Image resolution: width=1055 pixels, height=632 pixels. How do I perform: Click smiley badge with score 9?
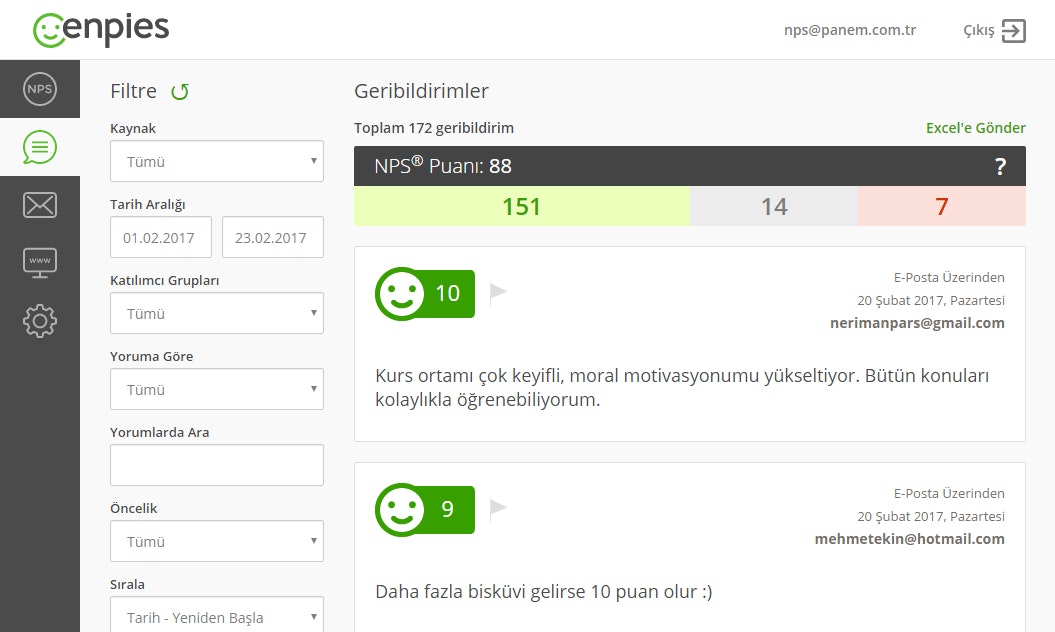[425, 510]
